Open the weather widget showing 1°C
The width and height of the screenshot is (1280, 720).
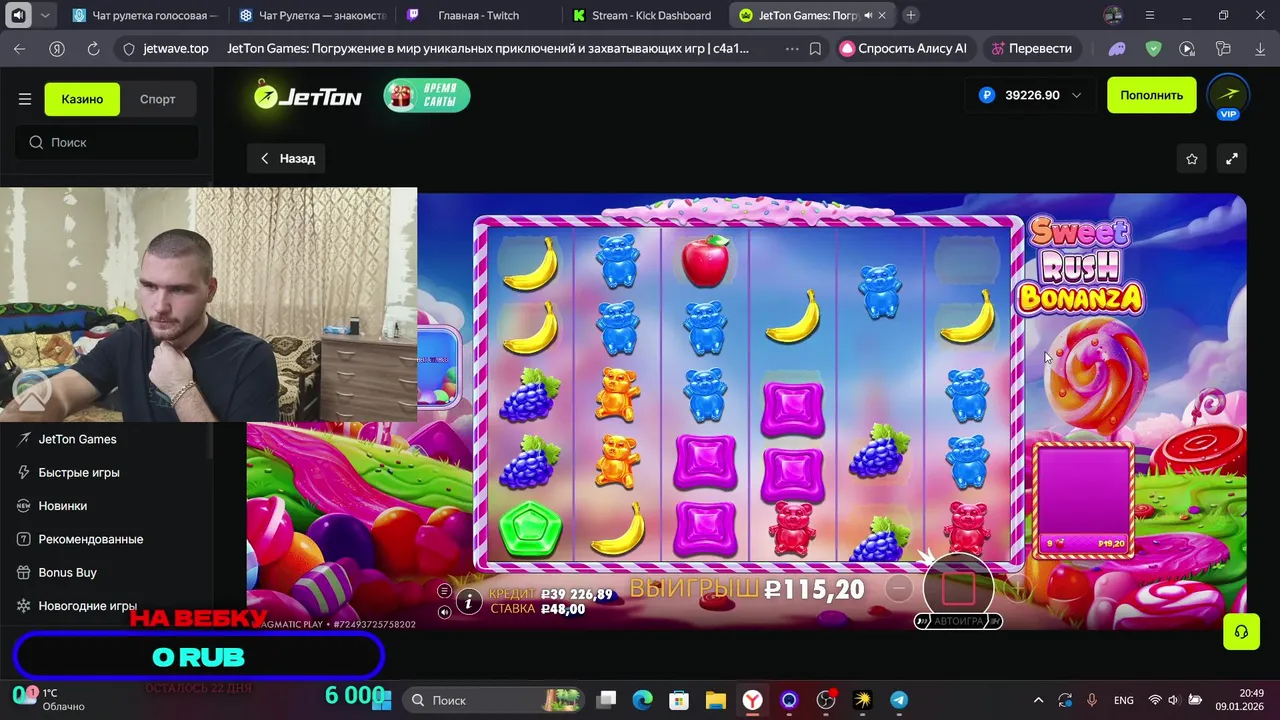coord(50,699)
